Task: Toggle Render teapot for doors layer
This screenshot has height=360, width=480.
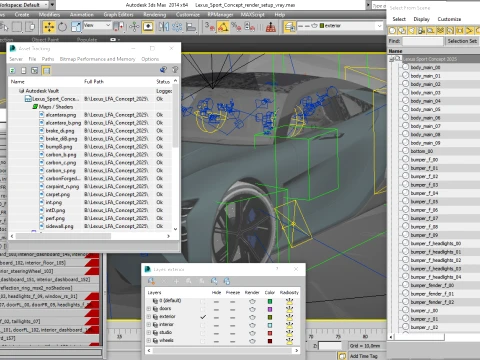Action: pos(252,309)
